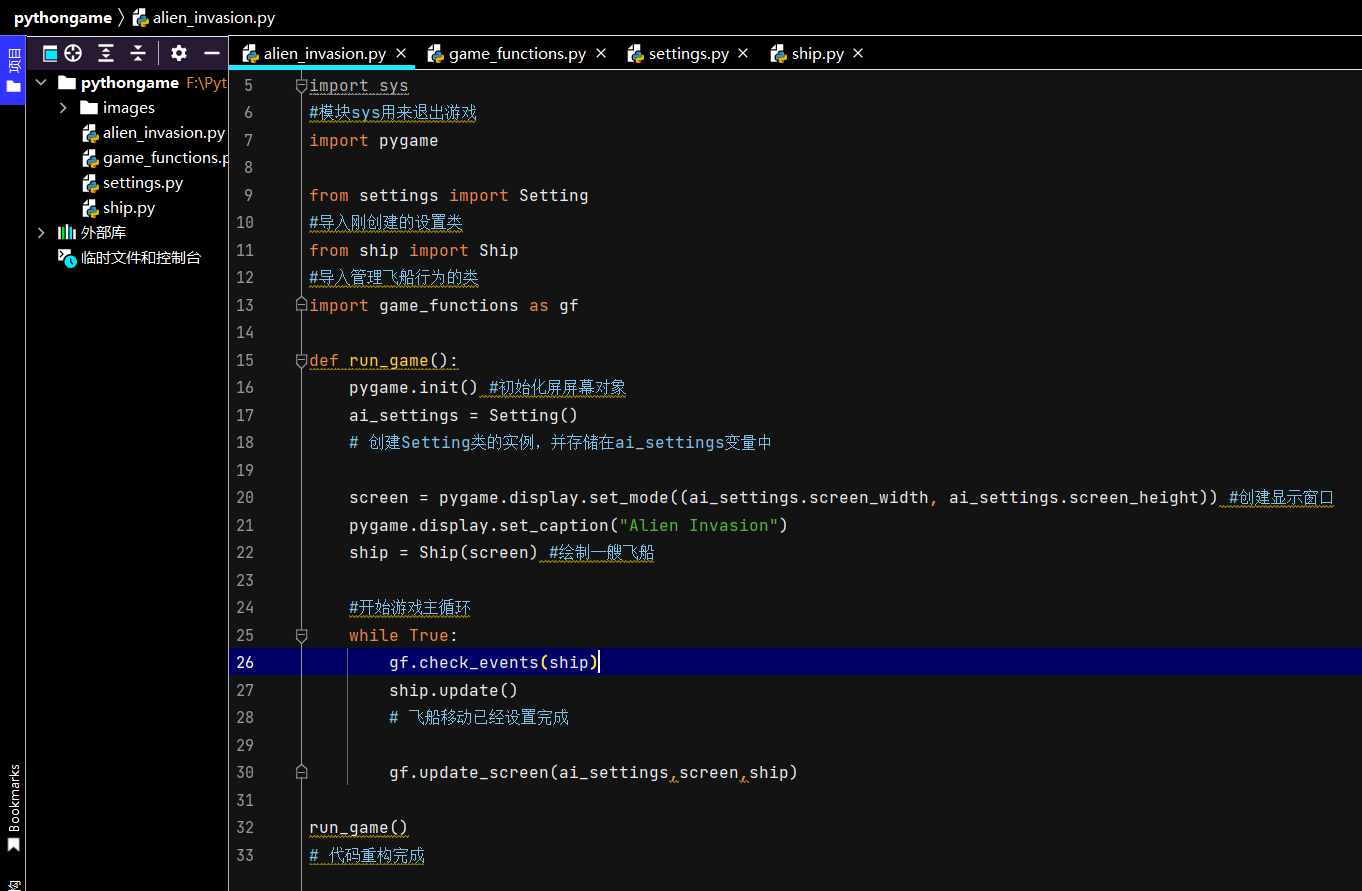The height and width of the screenshot is (891, 1362).
Task: Click 'game_functions' in import line 13
Action: [449, 305]
